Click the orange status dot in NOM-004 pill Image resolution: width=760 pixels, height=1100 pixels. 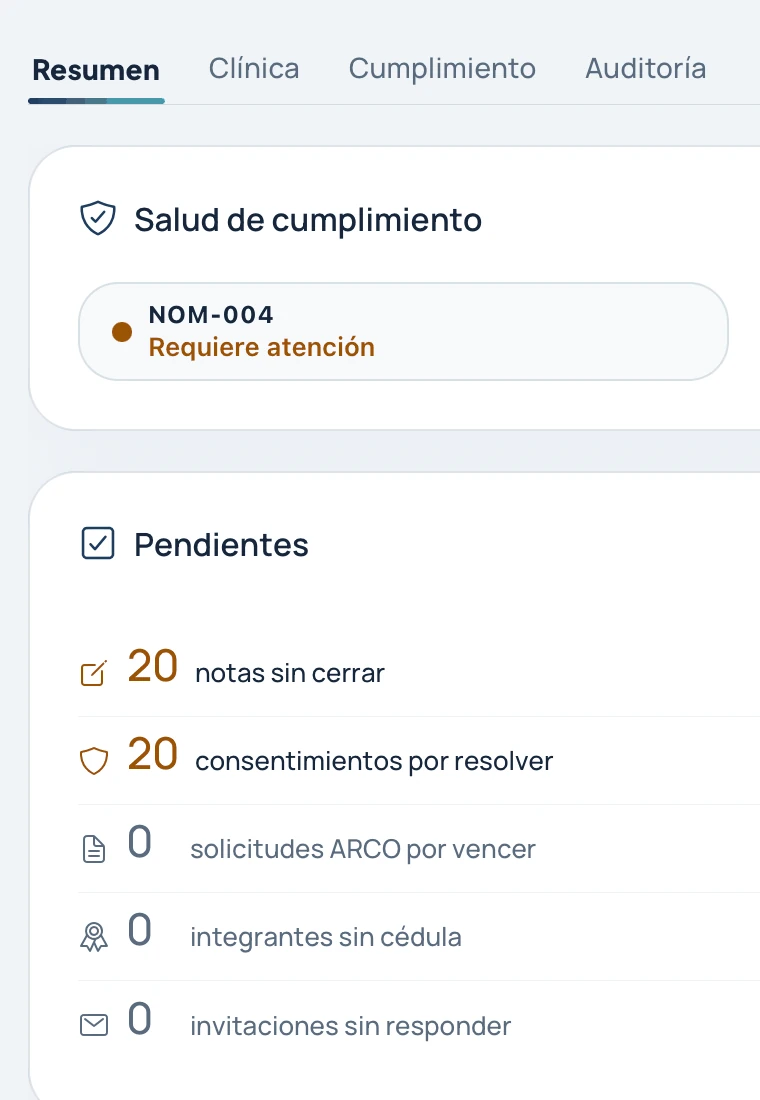tap(122, 332)
